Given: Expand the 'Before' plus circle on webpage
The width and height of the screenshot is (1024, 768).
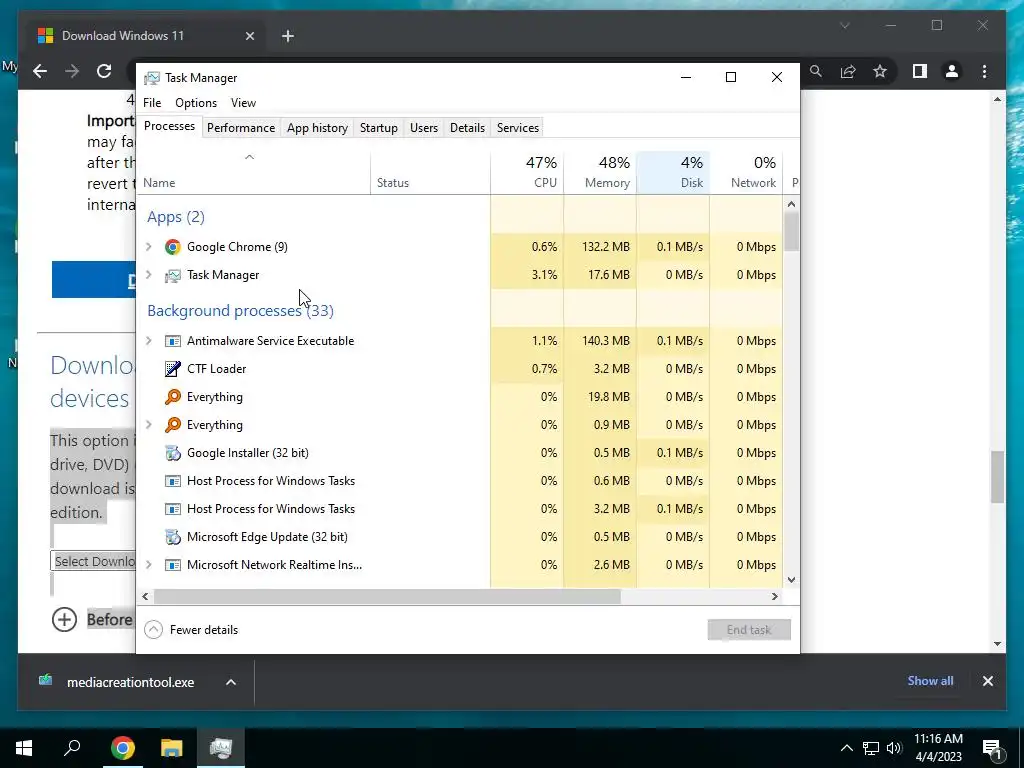Looking at the screenshot, I should point(64,619).
